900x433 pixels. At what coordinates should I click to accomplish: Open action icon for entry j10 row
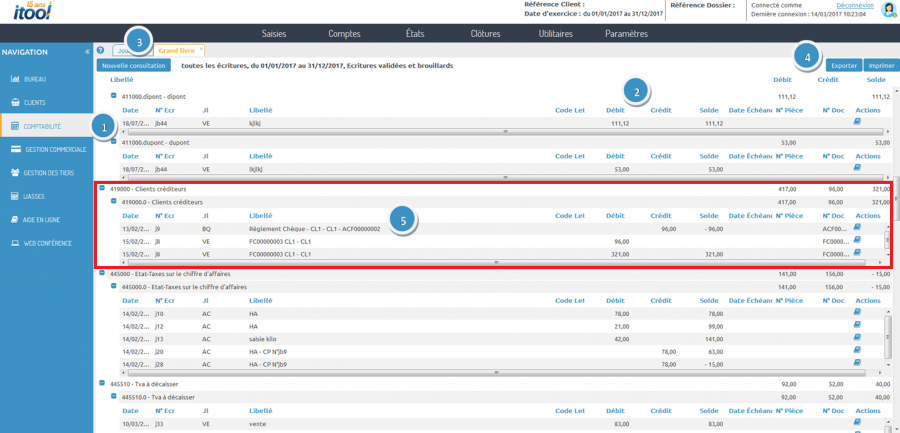pos(856,312)
